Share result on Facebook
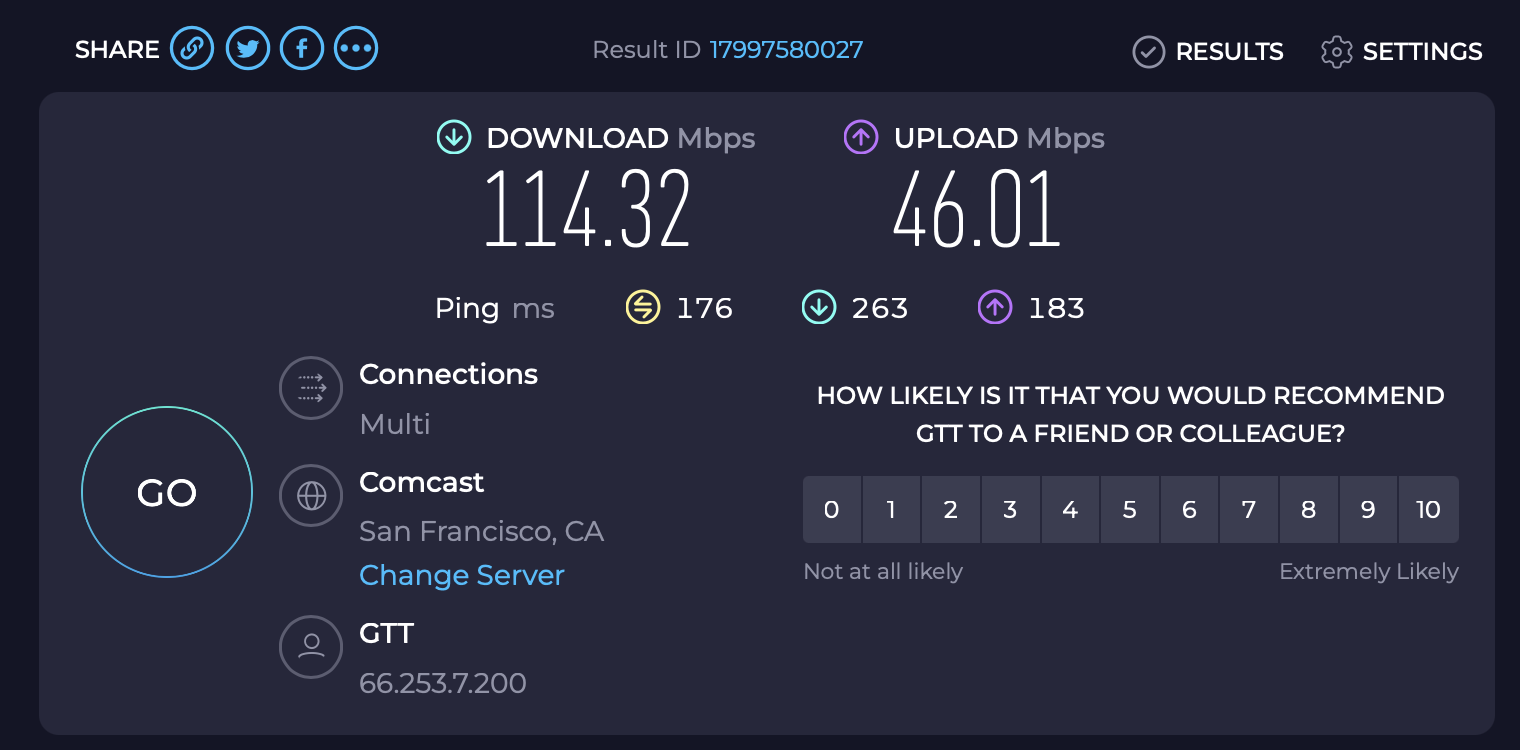 point(302,48)
